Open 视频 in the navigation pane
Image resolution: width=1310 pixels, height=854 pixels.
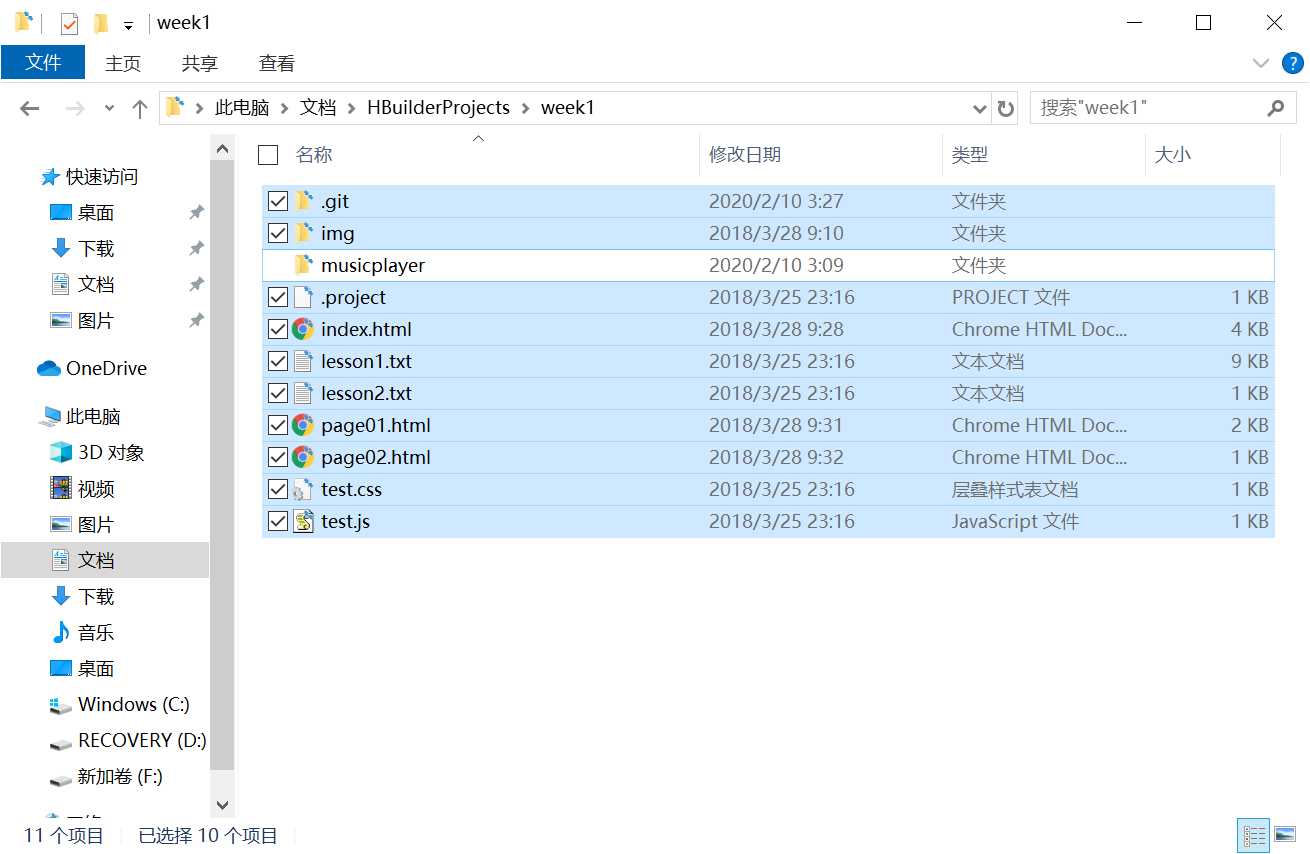[96, 489]
